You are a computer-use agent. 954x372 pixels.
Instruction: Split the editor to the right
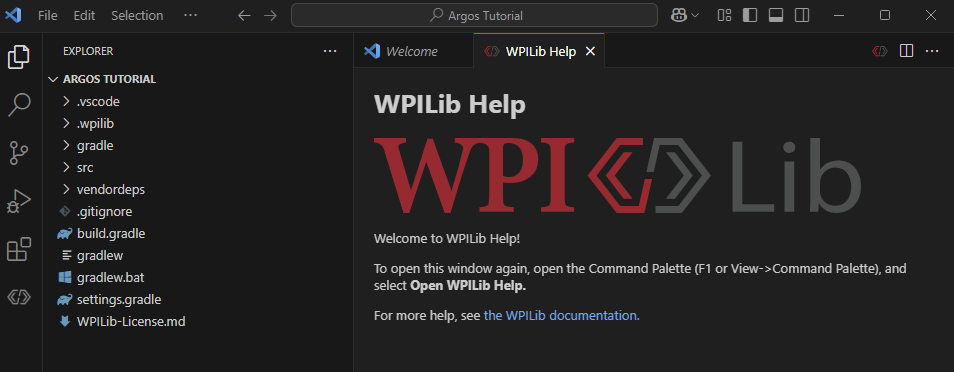(907, 51)
